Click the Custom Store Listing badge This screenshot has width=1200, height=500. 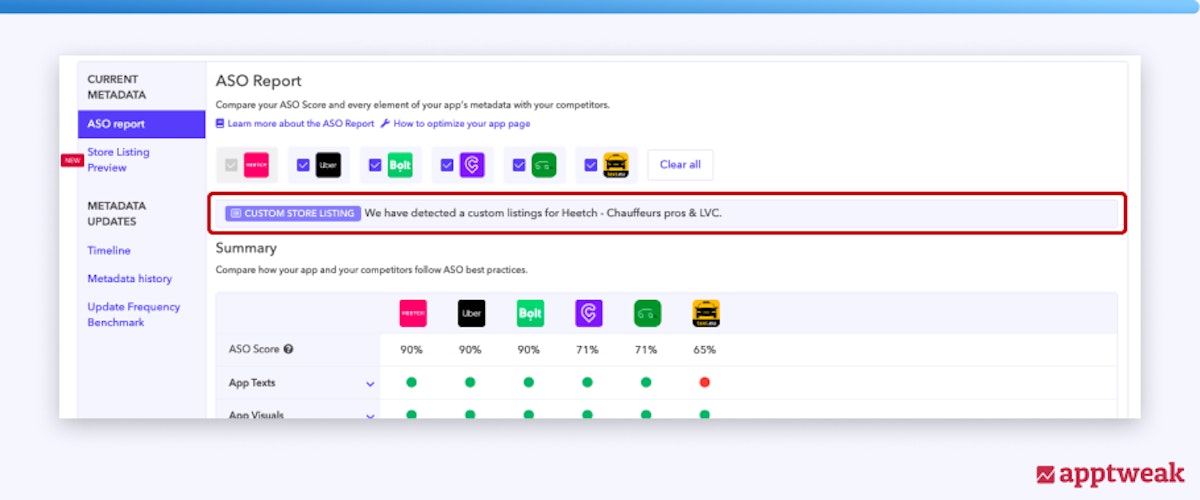pyautogui.click(x=292, y=214)
